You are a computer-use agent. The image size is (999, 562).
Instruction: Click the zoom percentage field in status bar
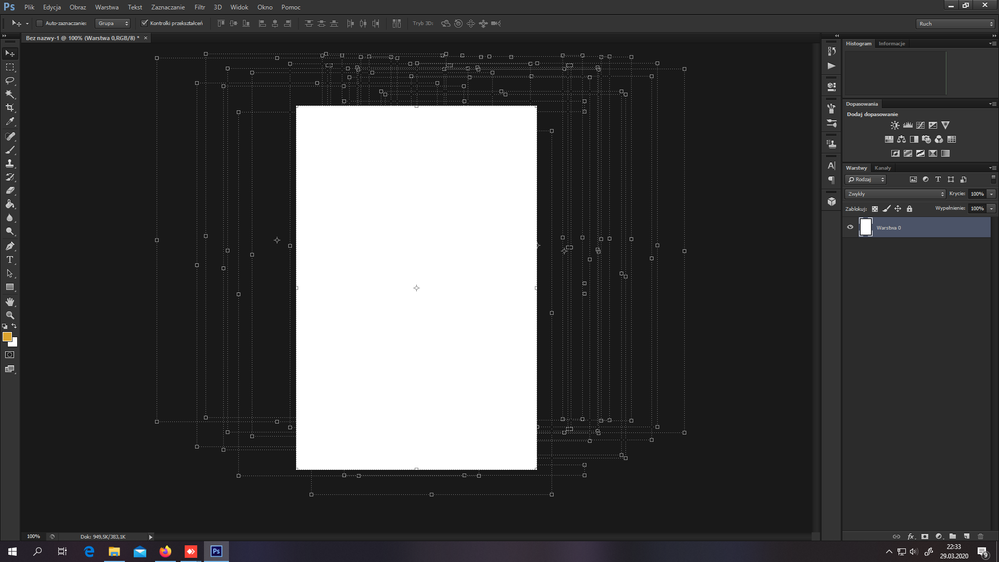click(33, 537)
